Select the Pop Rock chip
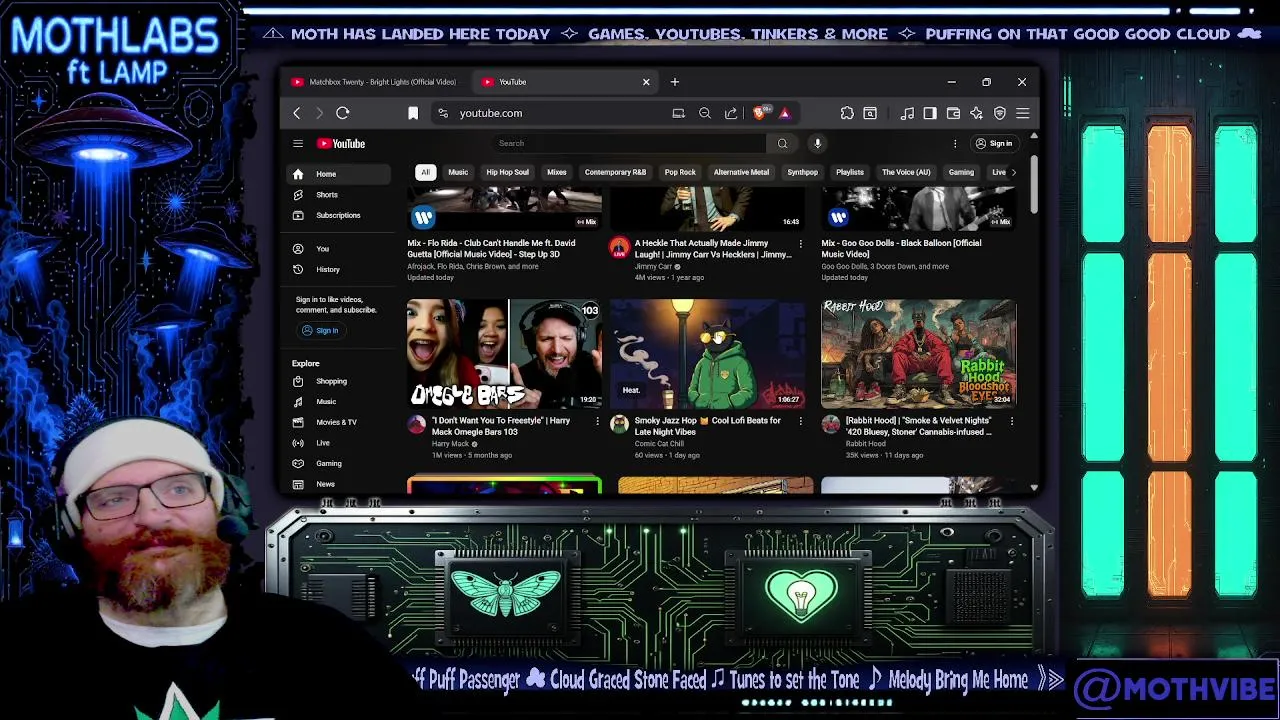 coord(680,172)
